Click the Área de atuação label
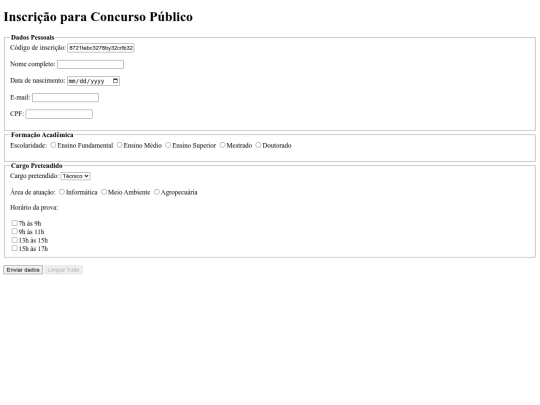This screenshot has width=540, height=405. pos(33,193)
